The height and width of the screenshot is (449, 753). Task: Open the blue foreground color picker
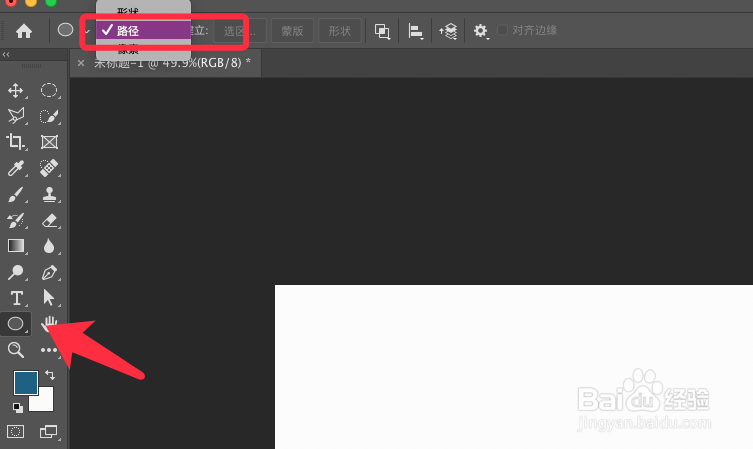pyautogui.click(x=25, y=383)
